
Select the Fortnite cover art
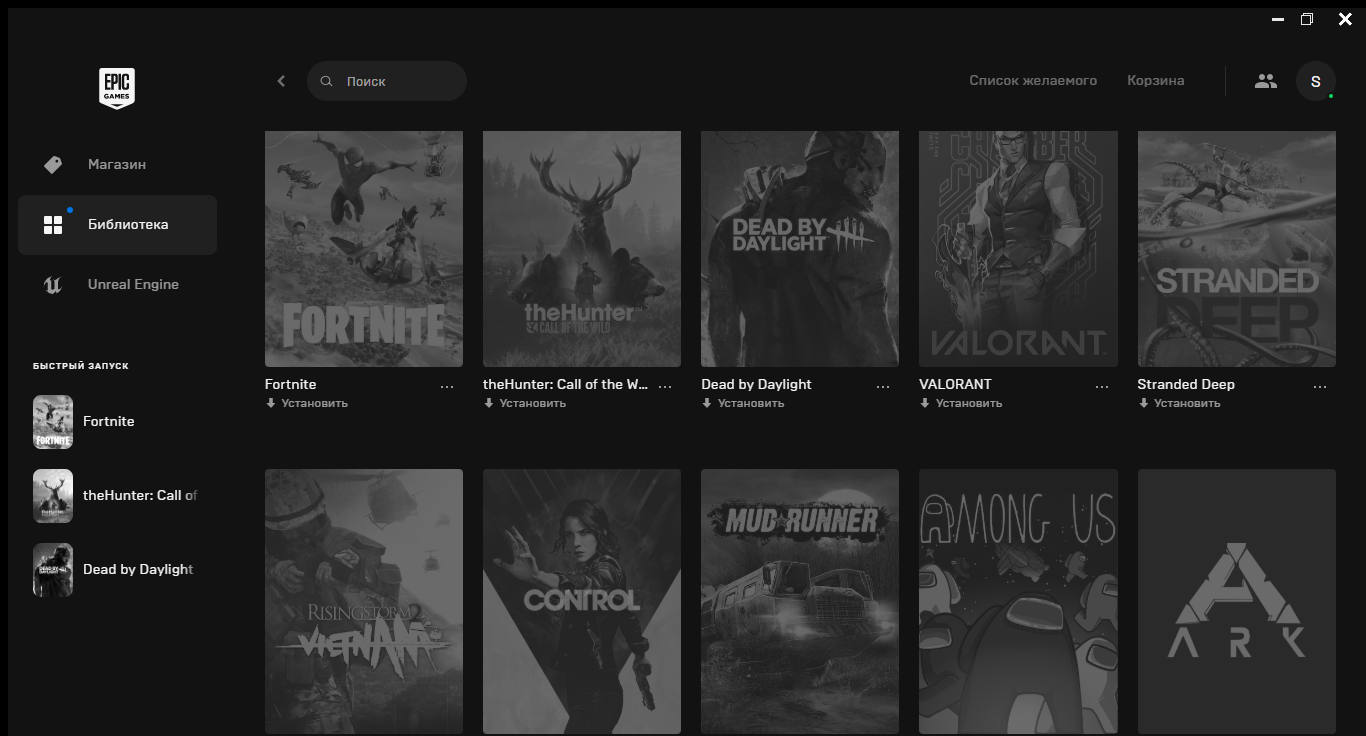tap(364, 249)
